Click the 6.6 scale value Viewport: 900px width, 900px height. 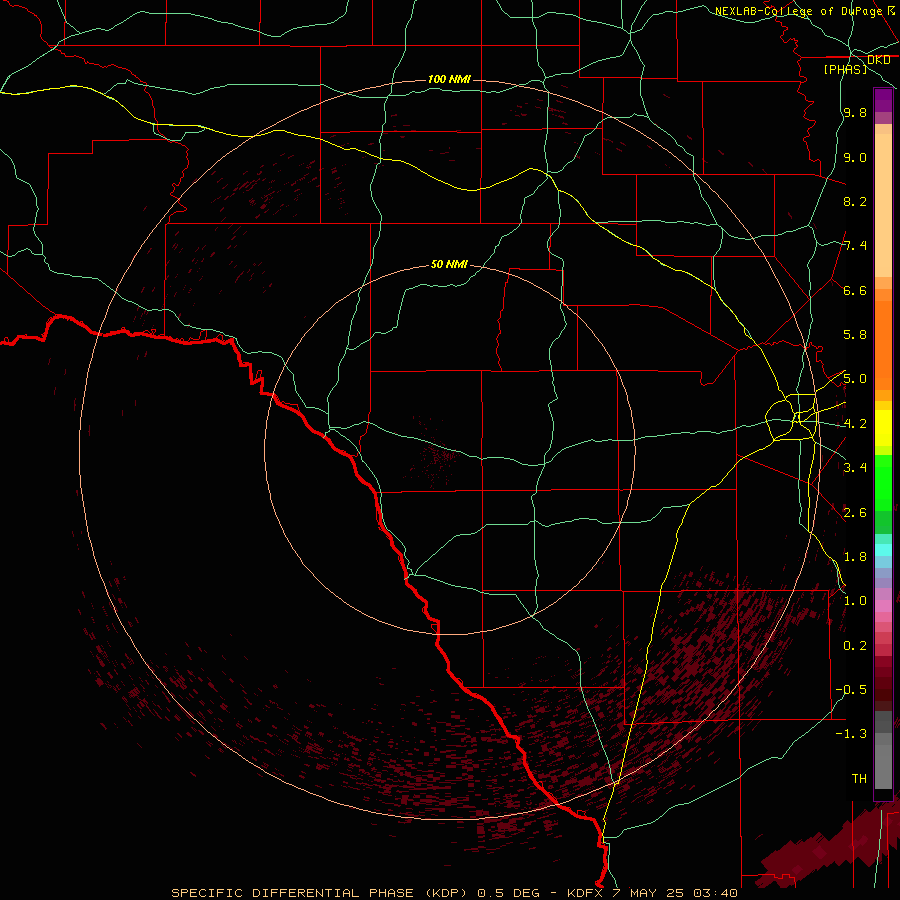pyautogui.click(x=855, y=290)
